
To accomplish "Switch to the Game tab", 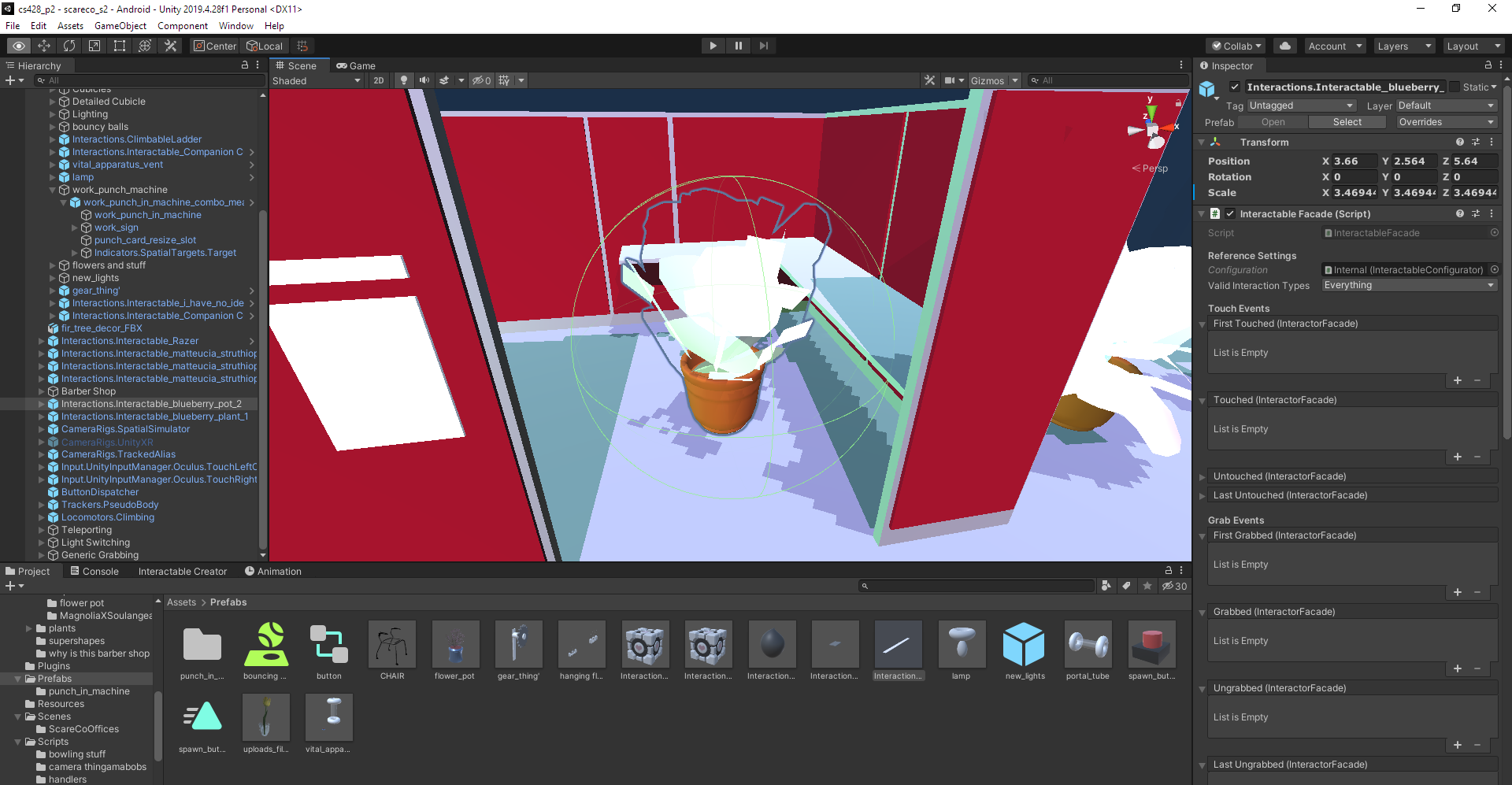I will (x=356, y=65).
